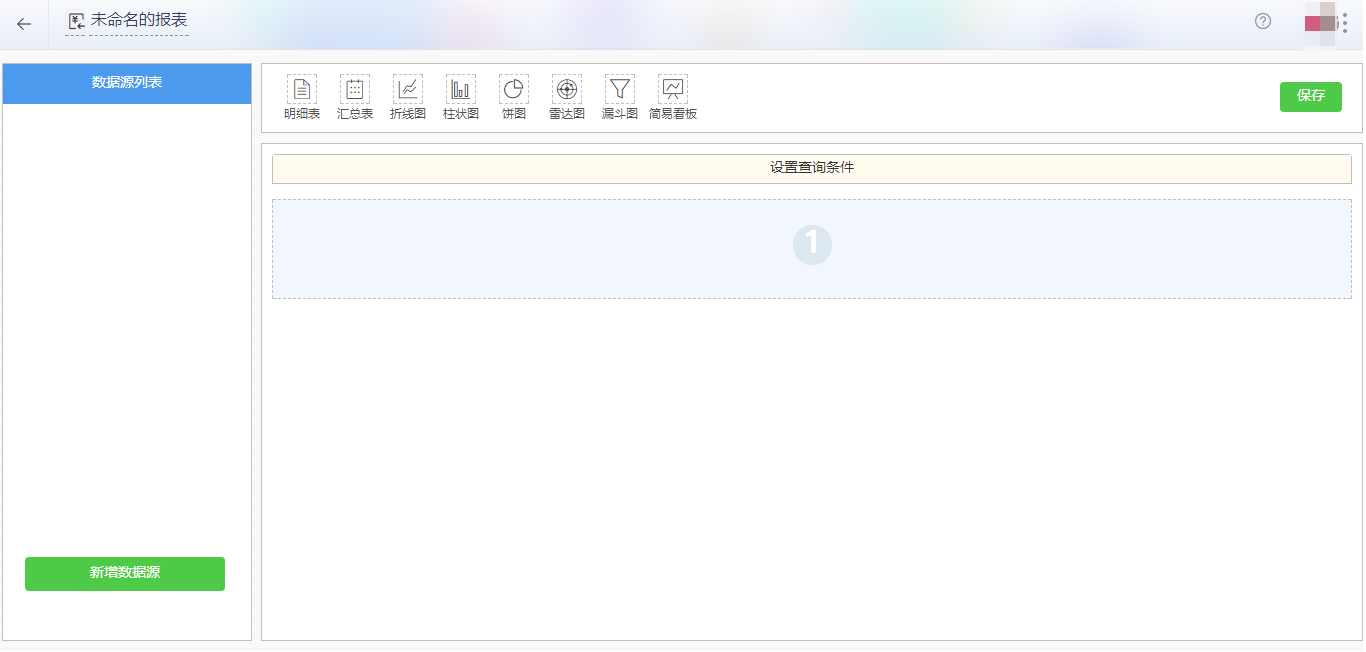
Task: Add a 柱状图 bar chart
Action: pos(460,95)
